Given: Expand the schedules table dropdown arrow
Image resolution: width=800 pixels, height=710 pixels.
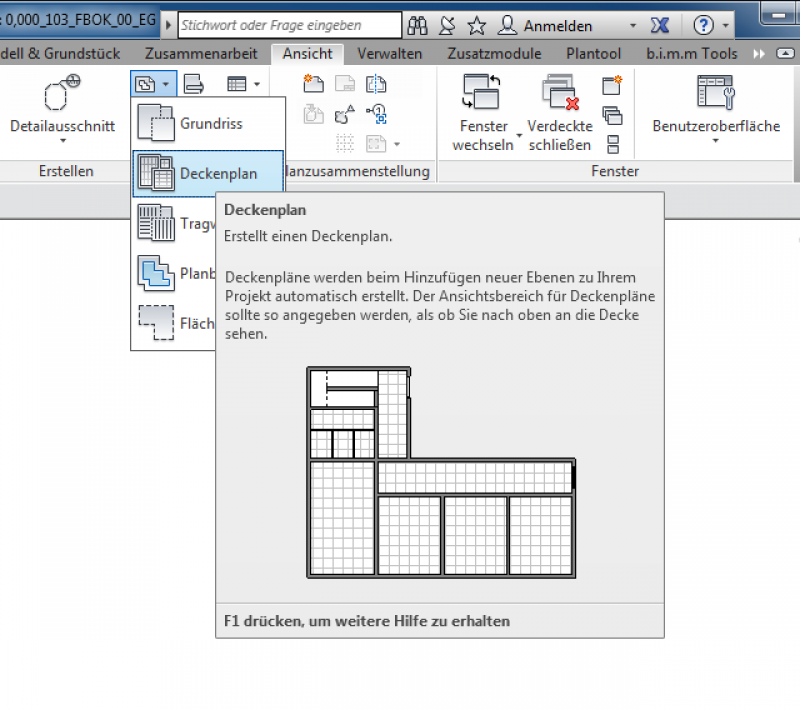Looking at the screenshot, I should [x=257, y=85].
